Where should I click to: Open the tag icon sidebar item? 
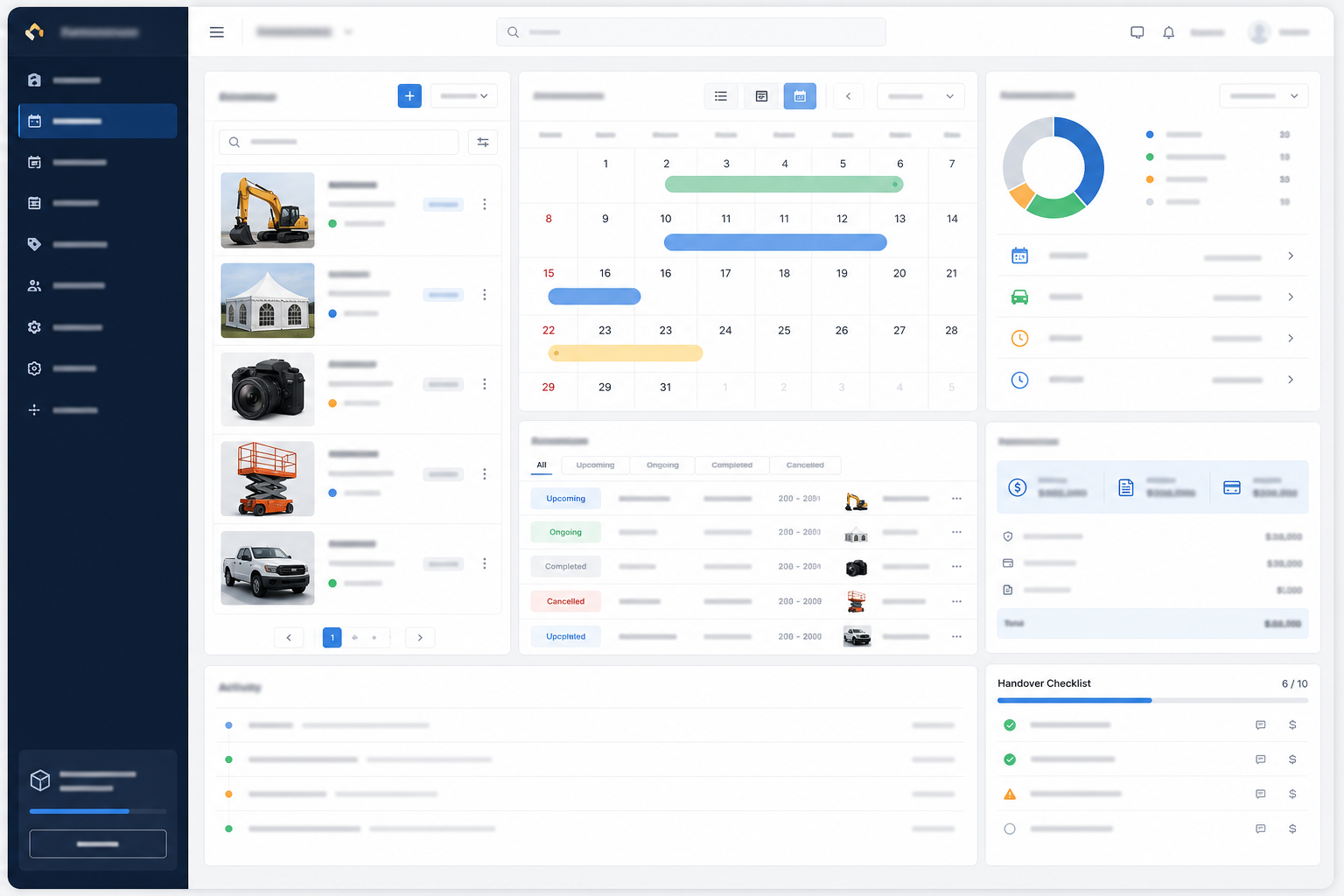[x=34, y=244]
